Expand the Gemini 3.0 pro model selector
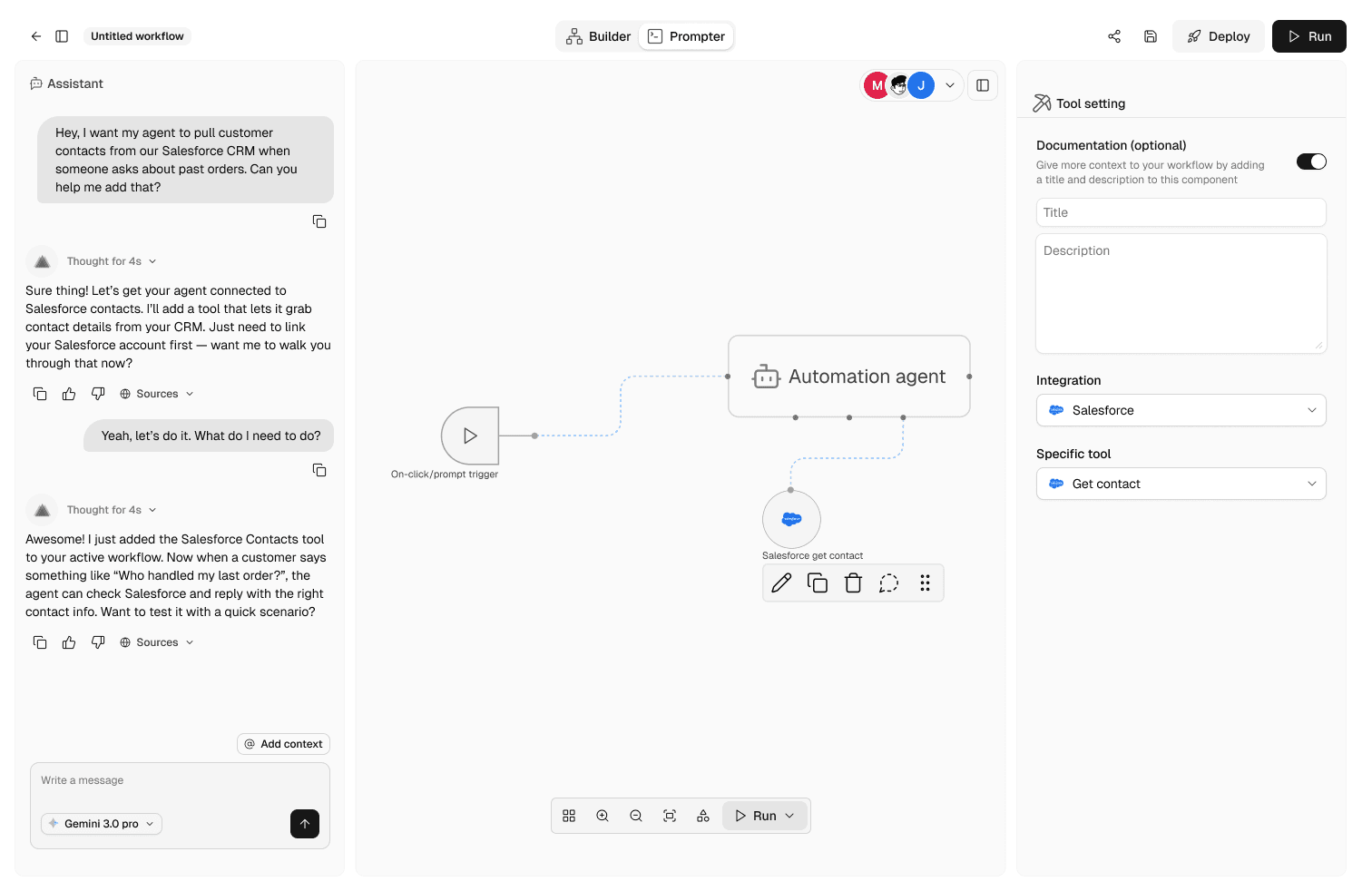1372x891 pixels. 101,824
